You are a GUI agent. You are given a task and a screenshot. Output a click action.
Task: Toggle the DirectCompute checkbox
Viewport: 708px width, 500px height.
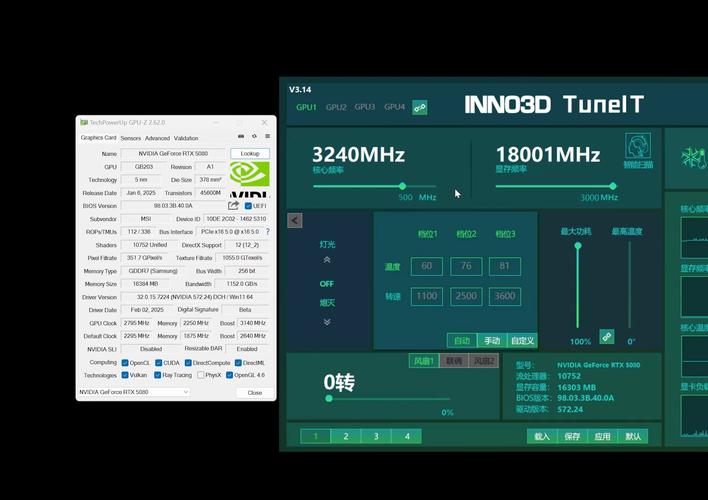[x=188, y=363]
